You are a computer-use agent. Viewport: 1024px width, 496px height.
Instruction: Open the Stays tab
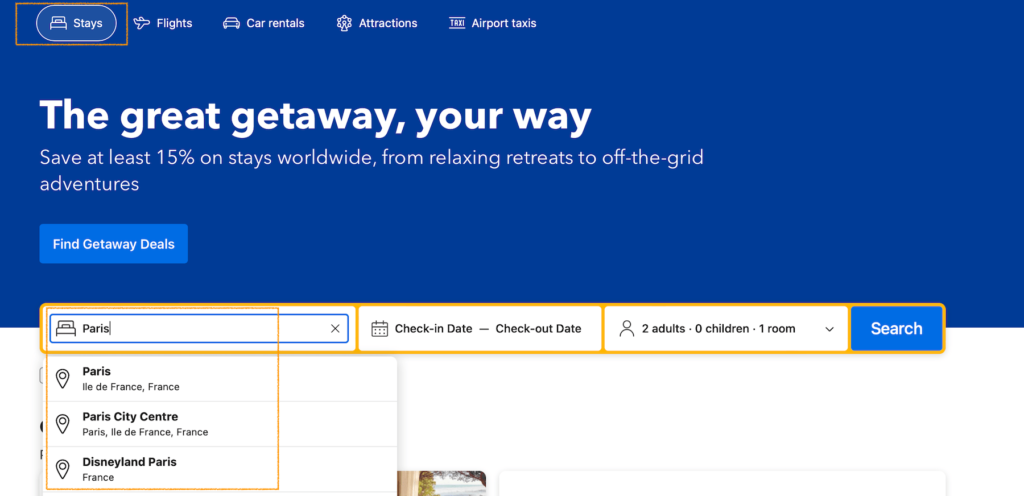[76, 23]
